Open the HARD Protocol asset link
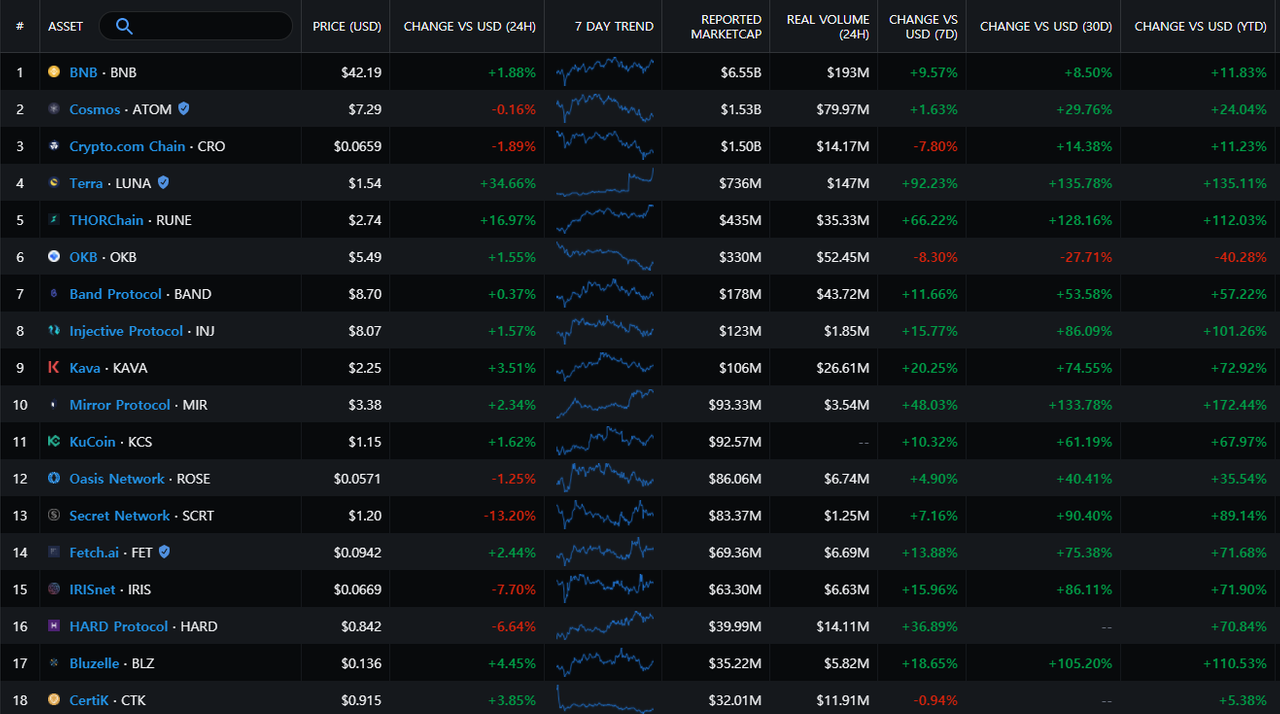 119,626
